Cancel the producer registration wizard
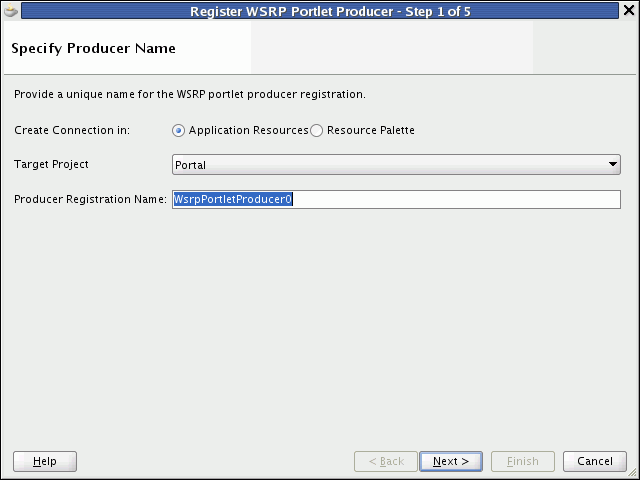Viewport: 640px width, 480px height. 595,461
